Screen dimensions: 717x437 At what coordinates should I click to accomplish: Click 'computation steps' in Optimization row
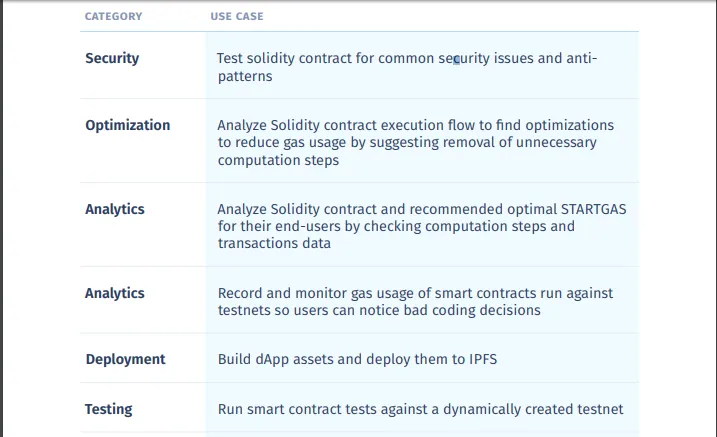278,160
